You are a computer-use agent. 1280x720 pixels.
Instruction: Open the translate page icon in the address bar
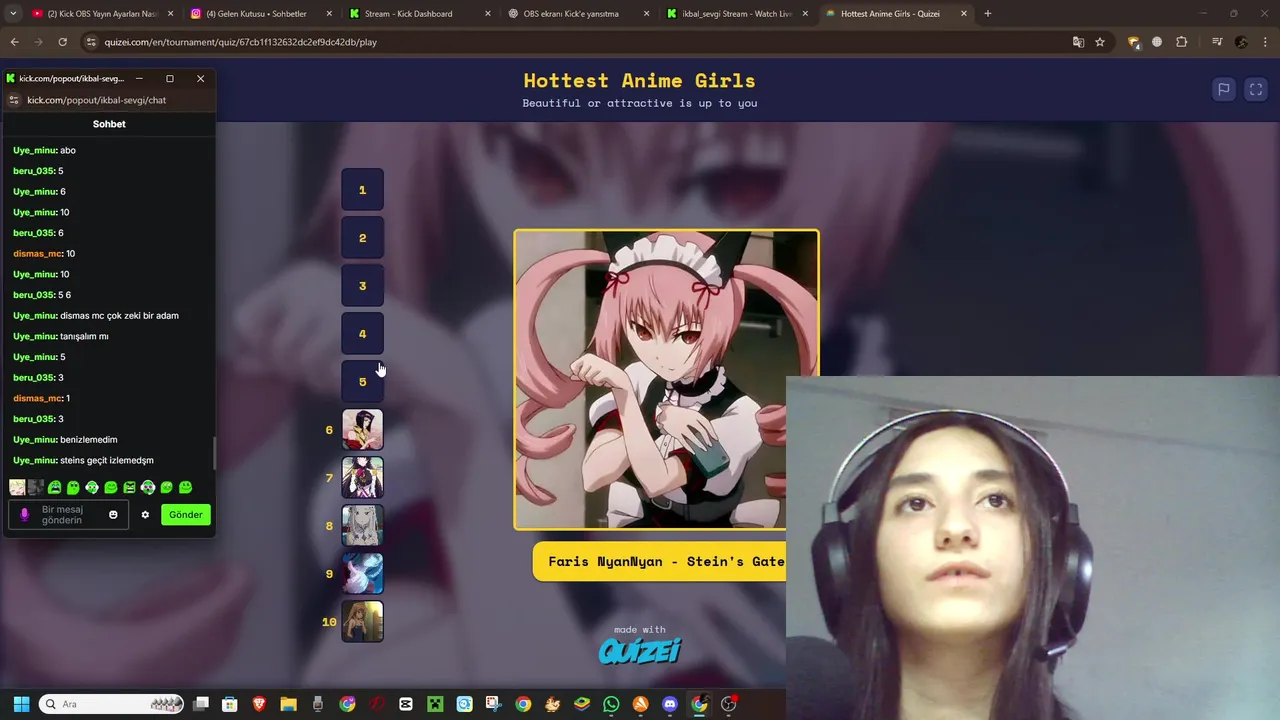coord(1078,42)
